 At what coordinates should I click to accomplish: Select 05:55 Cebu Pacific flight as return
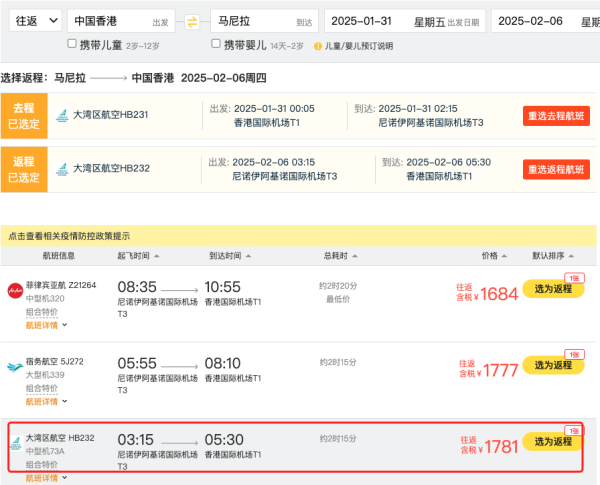pos(553,365)
